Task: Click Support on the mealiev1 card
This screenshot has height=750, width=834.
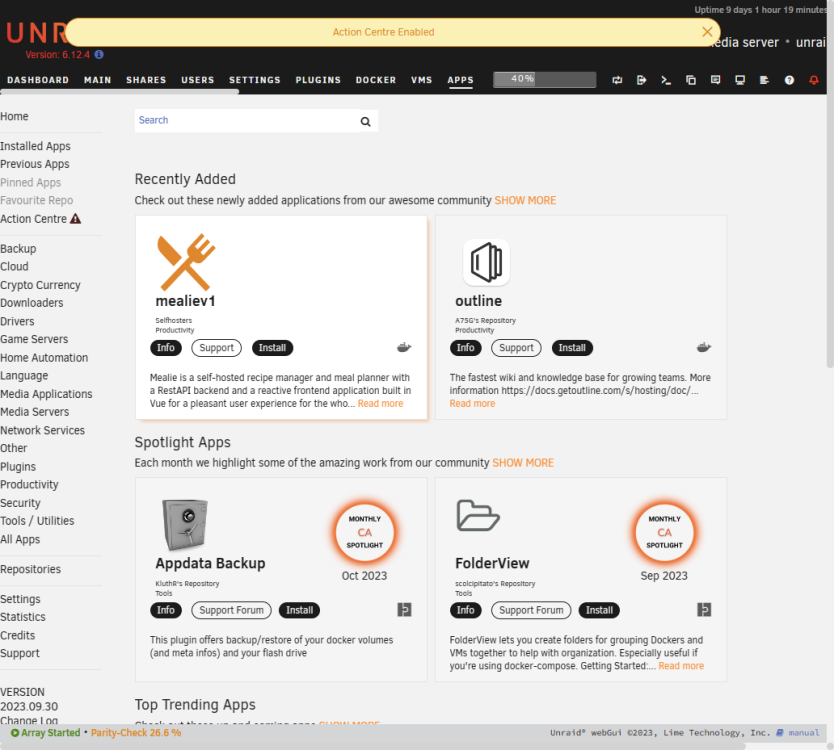Action: (x=216, y=348)
